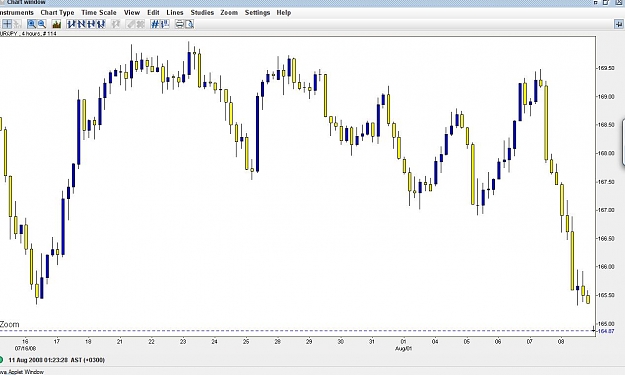Viewport: 625px width, 375px height.
Task: Click the Aug/01 date axis label
Action: 403,349
